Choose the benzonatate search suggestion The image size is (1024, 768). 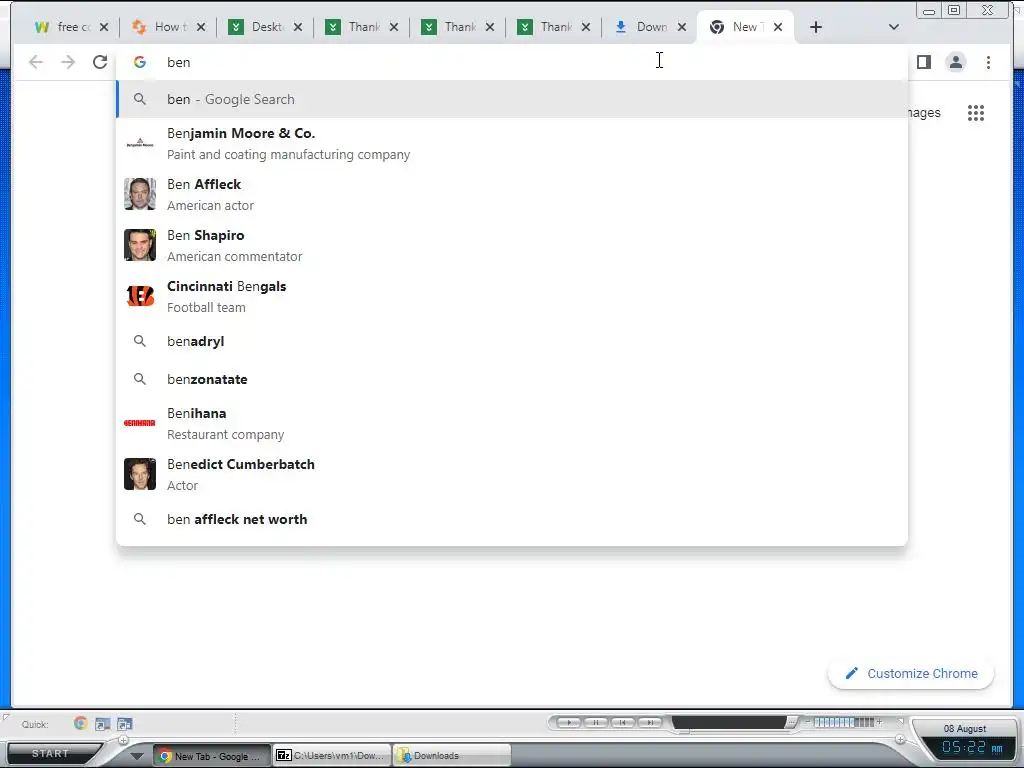pyautogui.click(x=512, y=379)
